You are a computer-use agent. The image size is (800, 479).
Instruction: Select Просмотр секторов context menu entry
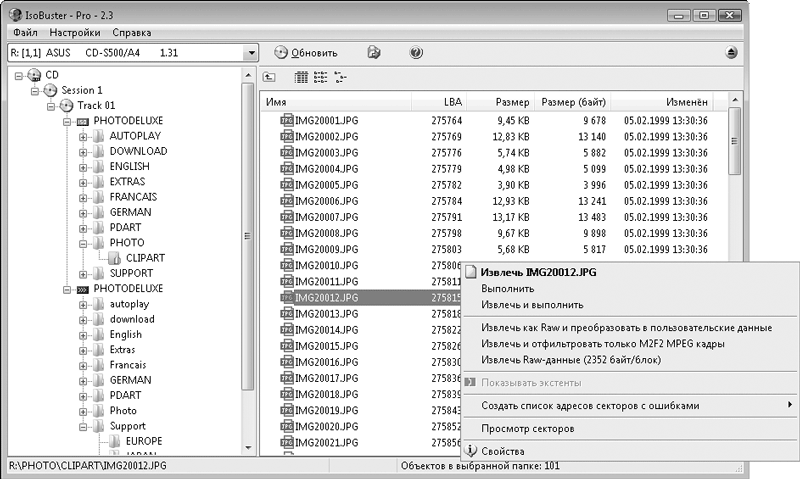(528, 428)
